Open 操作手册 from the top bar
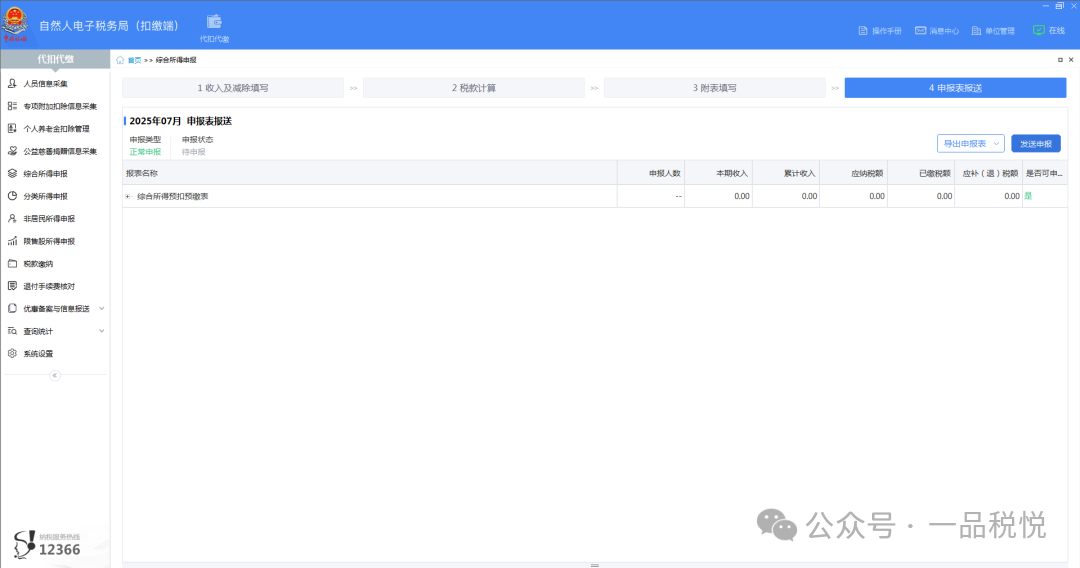1080x568 pixels. click(x=880, y=31)
